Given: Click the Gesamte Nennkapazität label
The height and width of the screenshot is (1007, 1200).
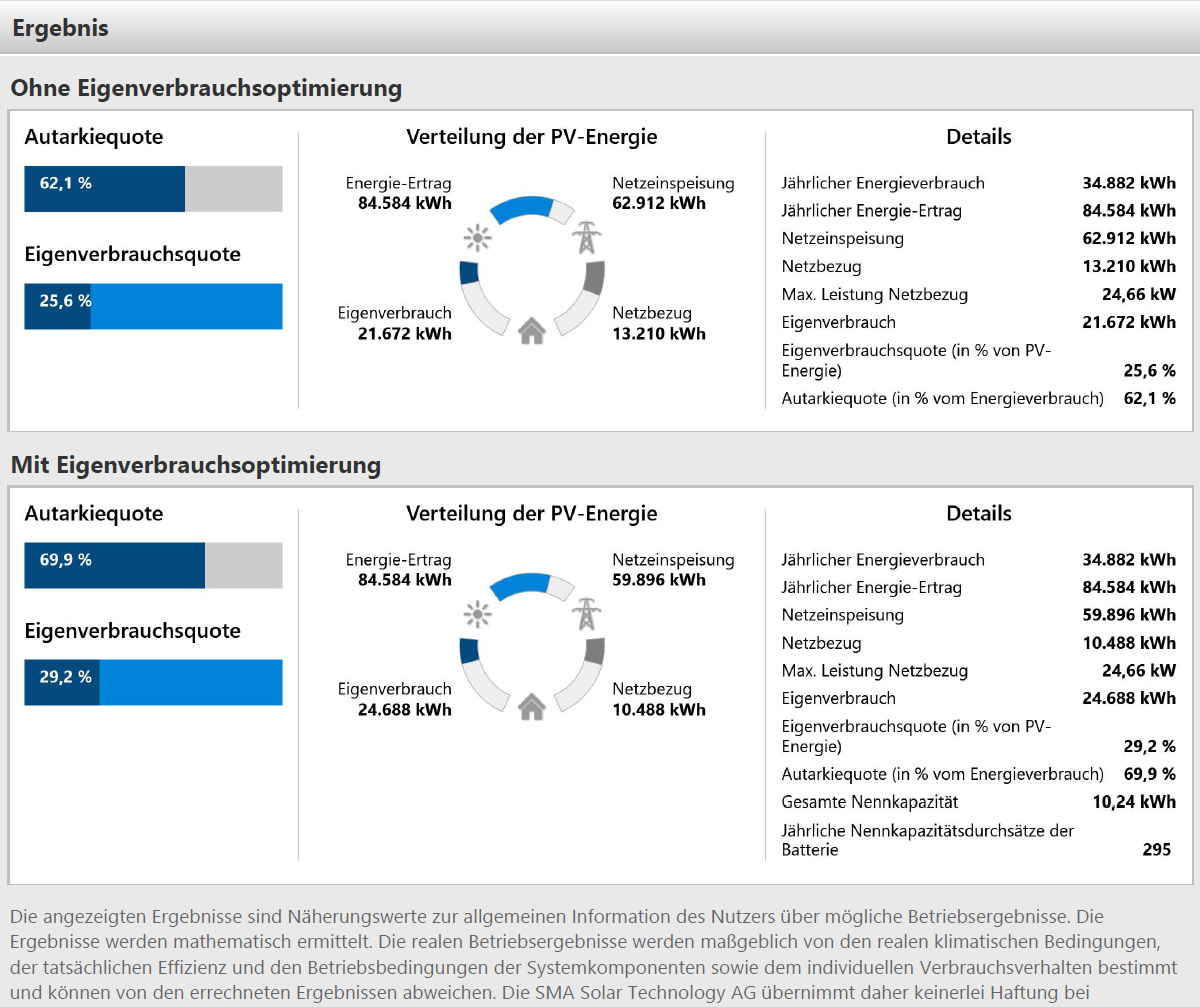Looking at the screenshot, I should 870,802.
